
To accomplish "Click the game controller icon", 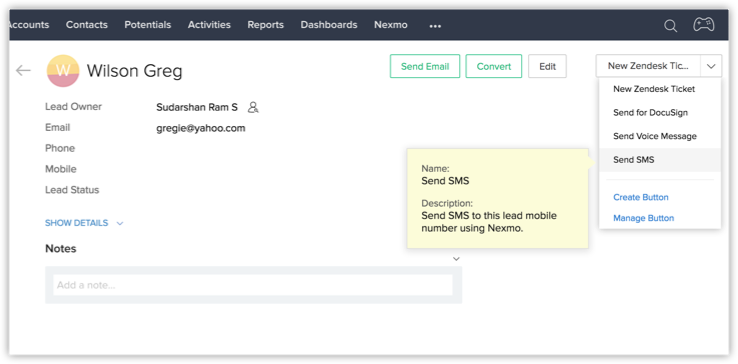I will point(704,24).
